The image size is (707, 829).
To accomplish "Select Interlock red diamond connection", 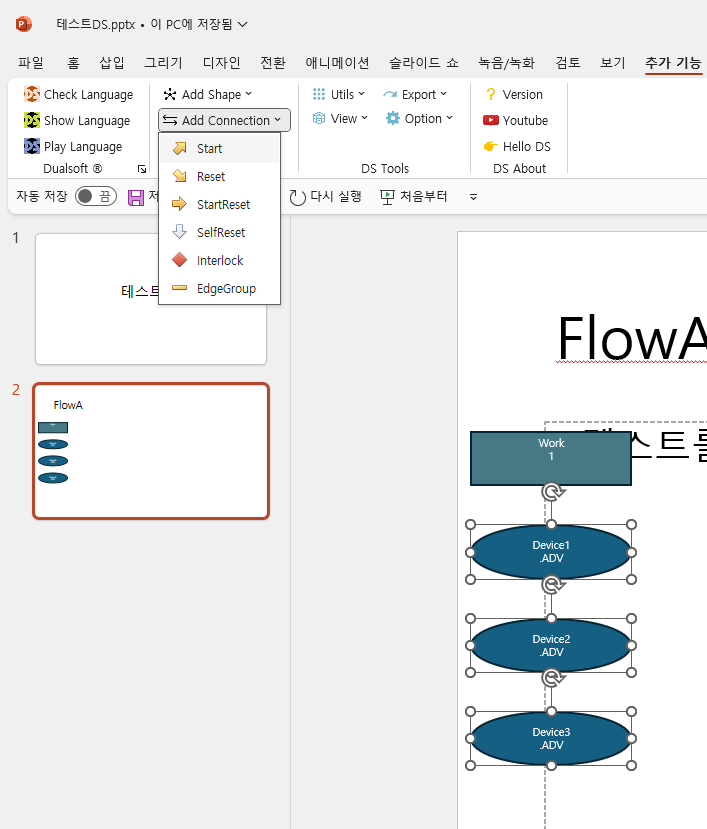I will pos(180,261).
